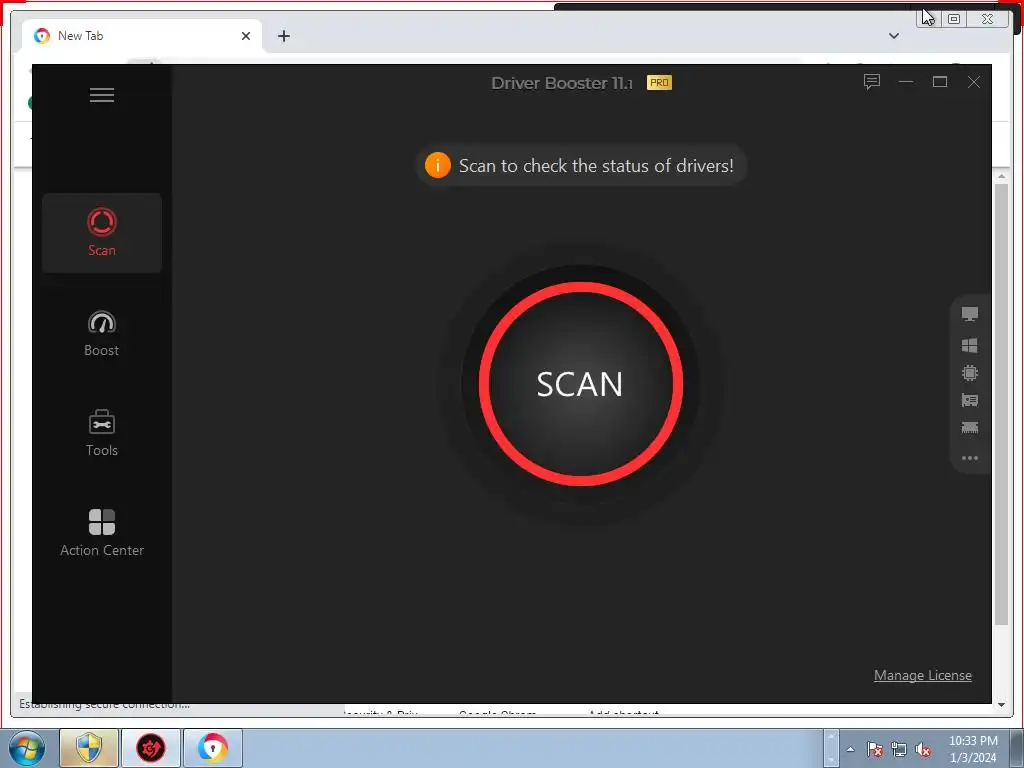
Task: Click the PRO badge next to title
Action: [x=659, y=83]
